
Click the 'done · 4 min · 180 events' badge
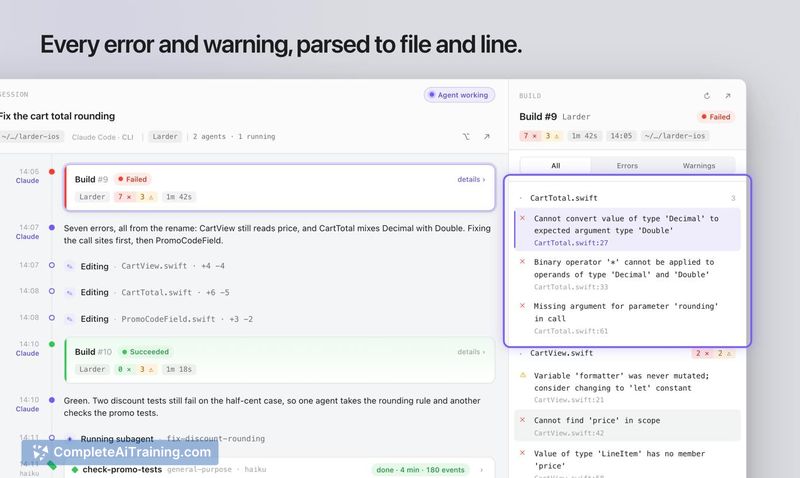coord(420,470)
